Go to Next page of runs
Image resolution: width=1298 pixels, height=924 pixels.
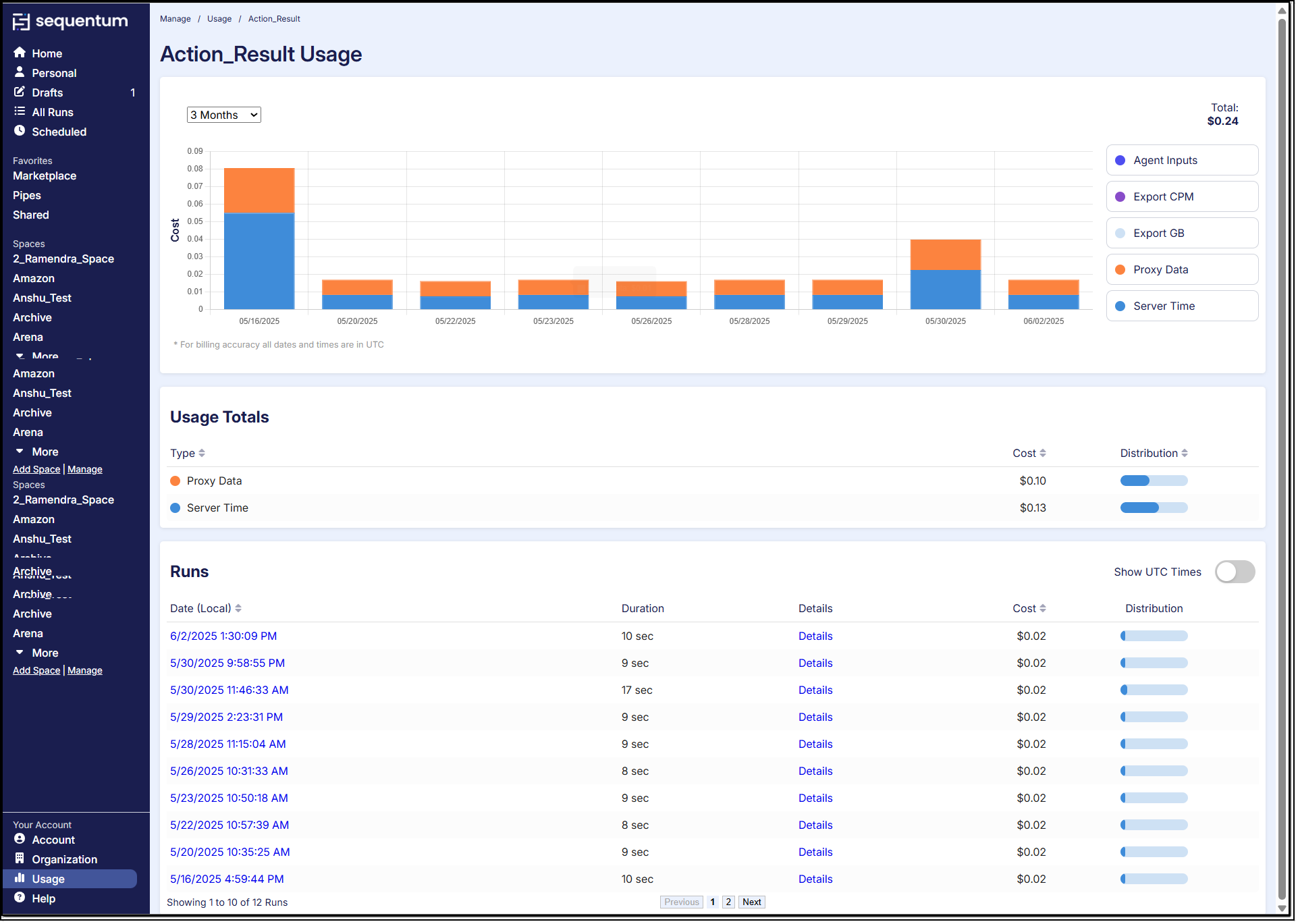(751, 902)
